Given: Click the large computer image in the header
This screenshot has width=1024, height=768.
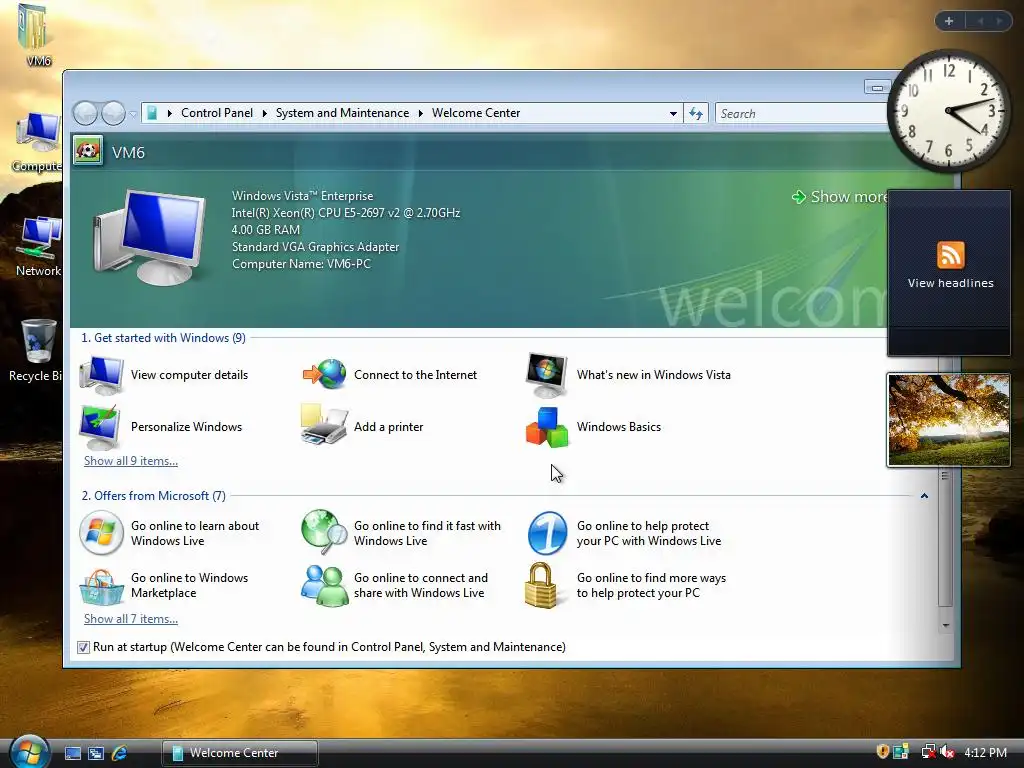Looking at the screenshot, I should click(149, 238).
